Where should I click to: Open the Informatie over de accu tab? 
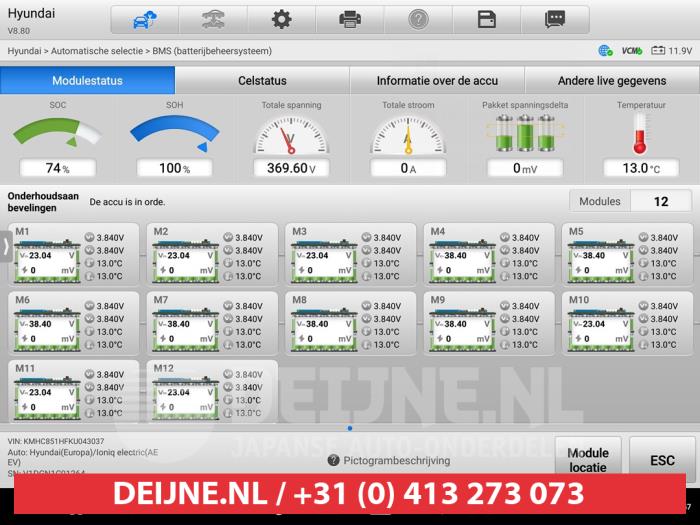tap(437, 81)
